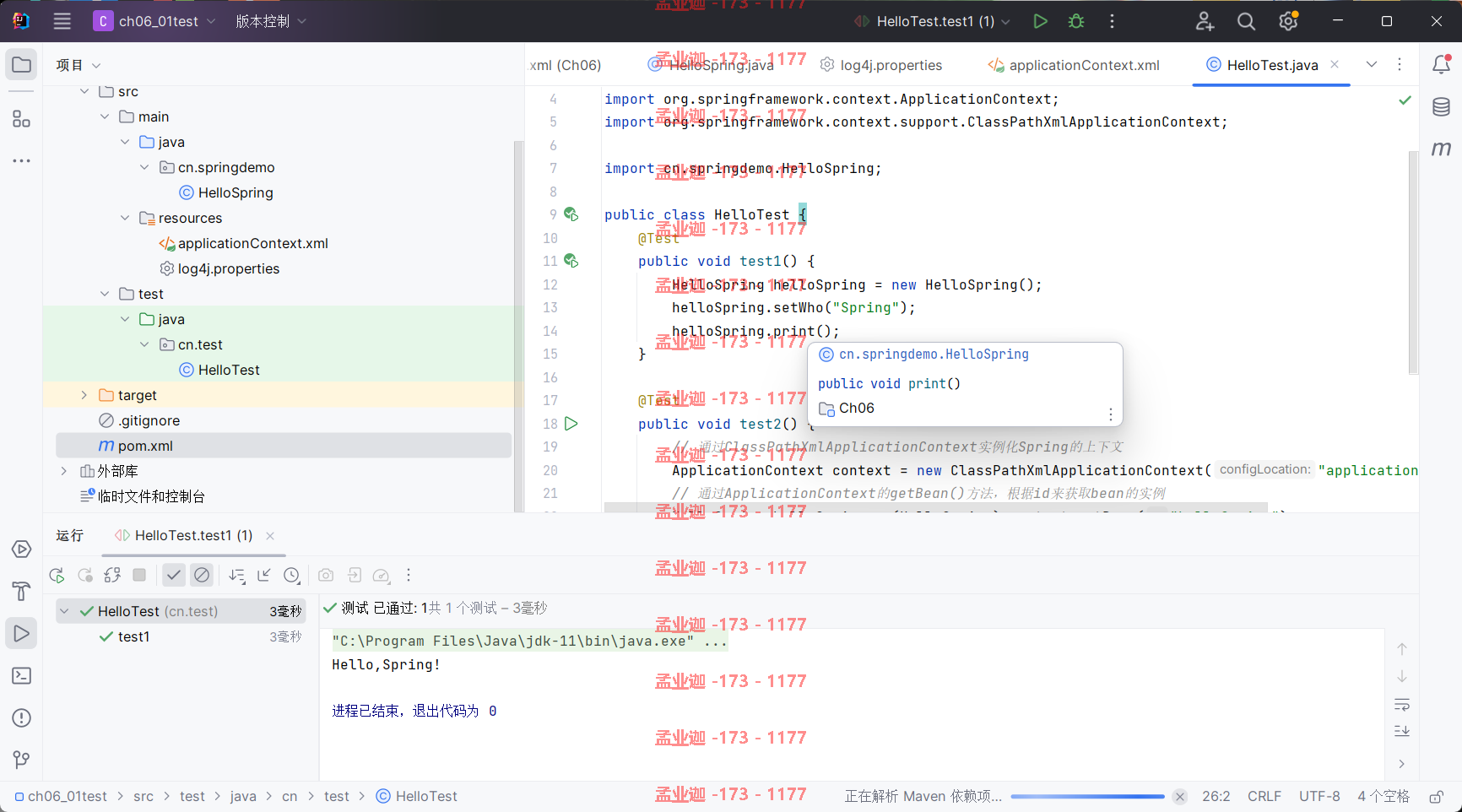
Task: Close the HelloTest.java tab
Action: pos(1335,64)
